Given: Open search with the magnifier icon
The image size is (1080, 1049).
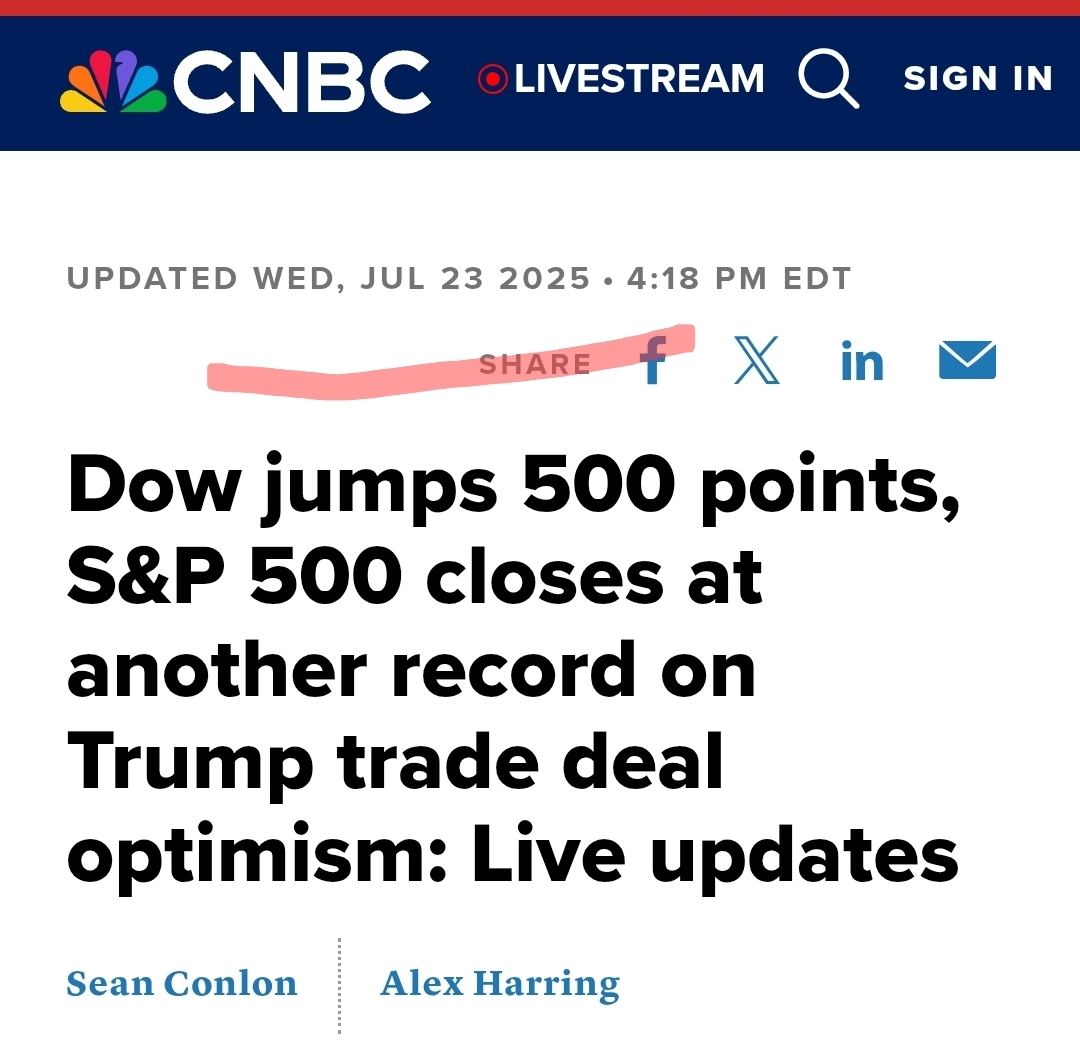Looking at the screenshot, I should click(829, 79).
